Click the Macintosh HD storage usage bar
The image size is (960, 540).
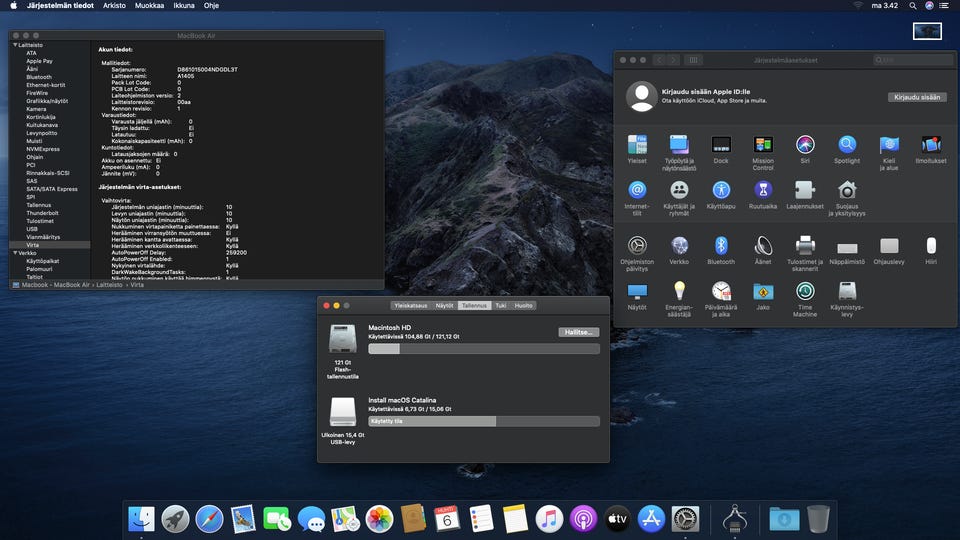click(484, 349)
